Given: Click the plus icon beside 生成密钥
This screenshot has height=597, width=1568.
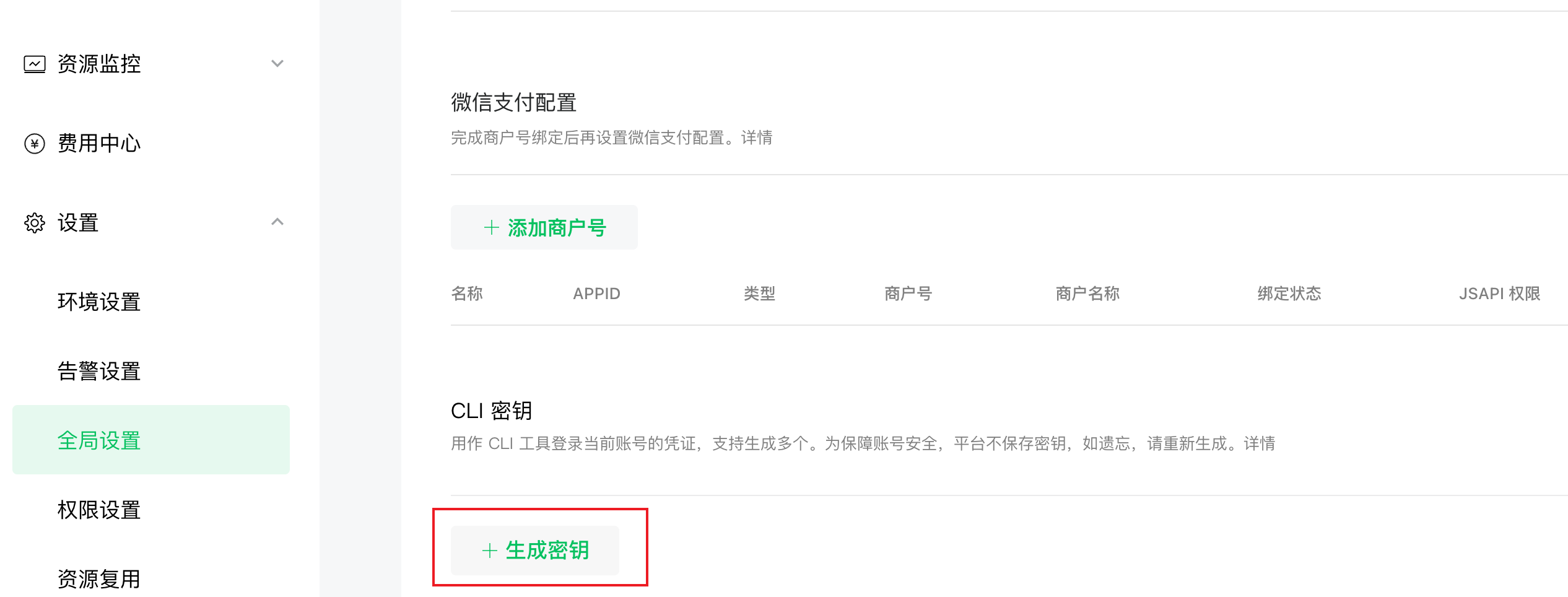Looking at the screenshot, I should tap(490, 551).
